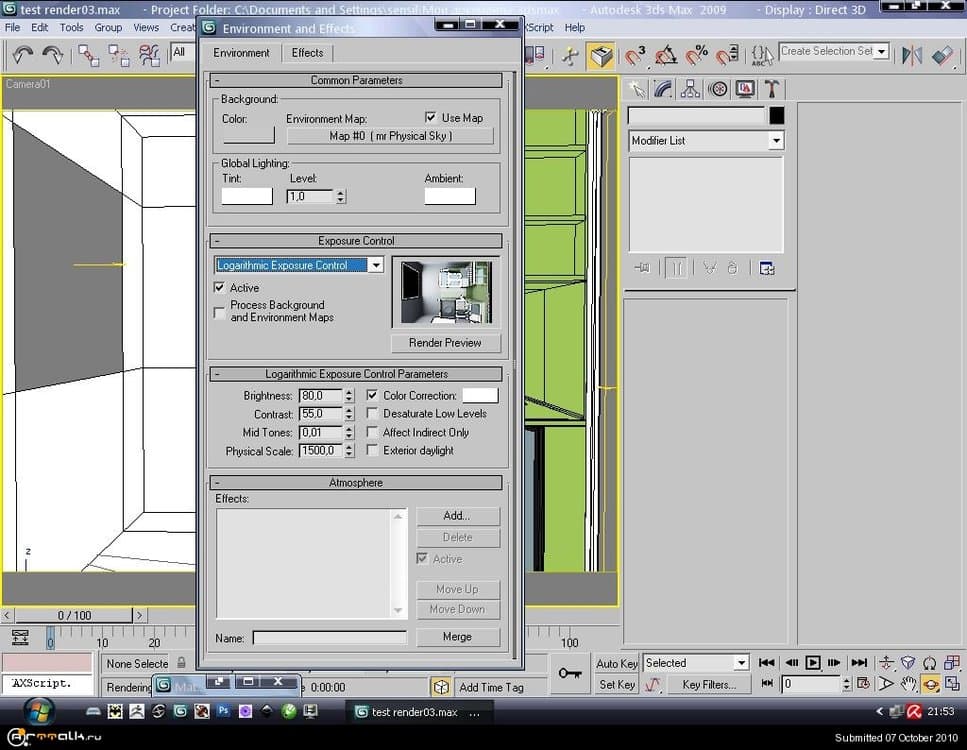Expand the Modifier List dropdown

pos(775,141)
